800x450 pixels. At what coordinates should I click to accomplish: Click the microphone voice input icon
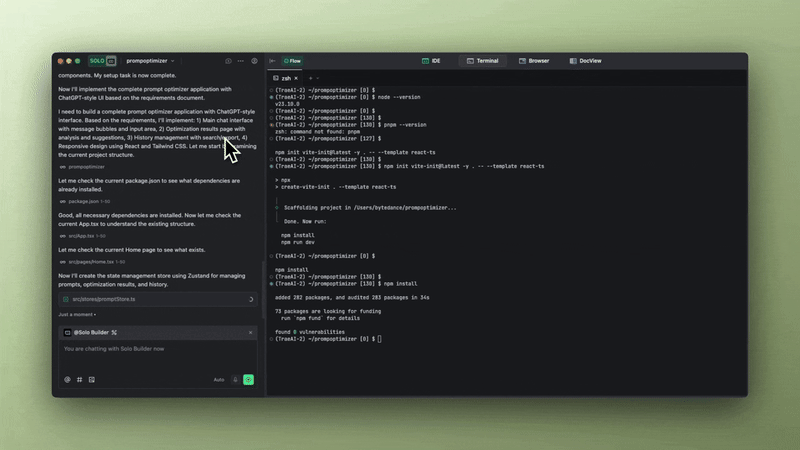click(235, 380)
